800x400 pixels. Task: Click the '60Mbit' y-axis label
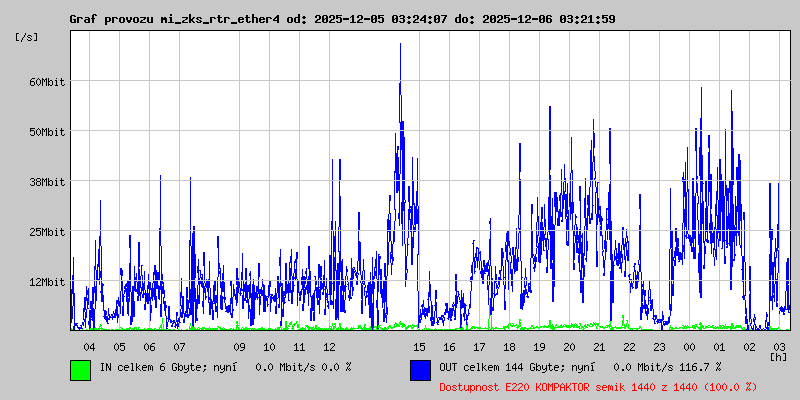pyautogui.click(x=46, y=82)
